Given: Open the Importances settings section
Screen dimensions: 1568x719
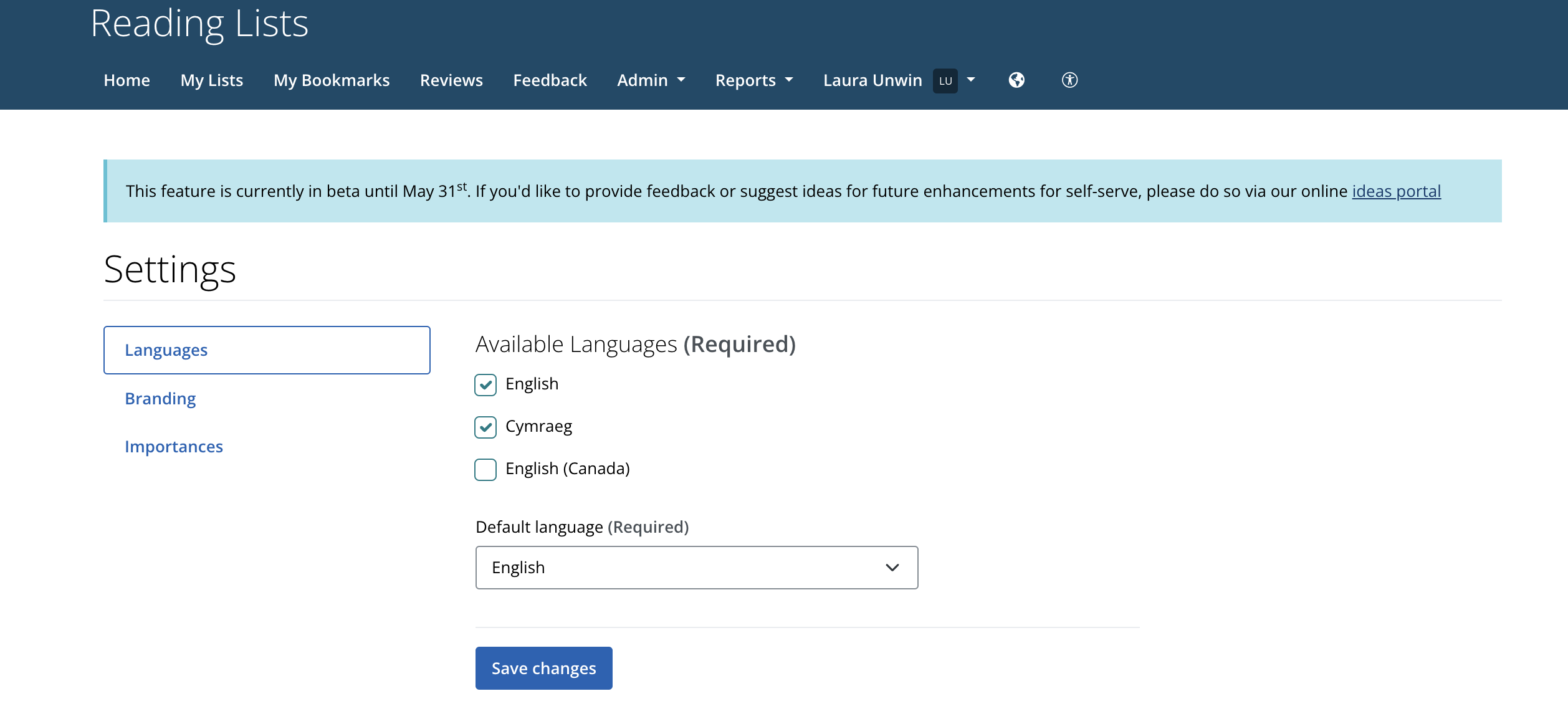Looking at the screenshot, I should click(174, 446).
